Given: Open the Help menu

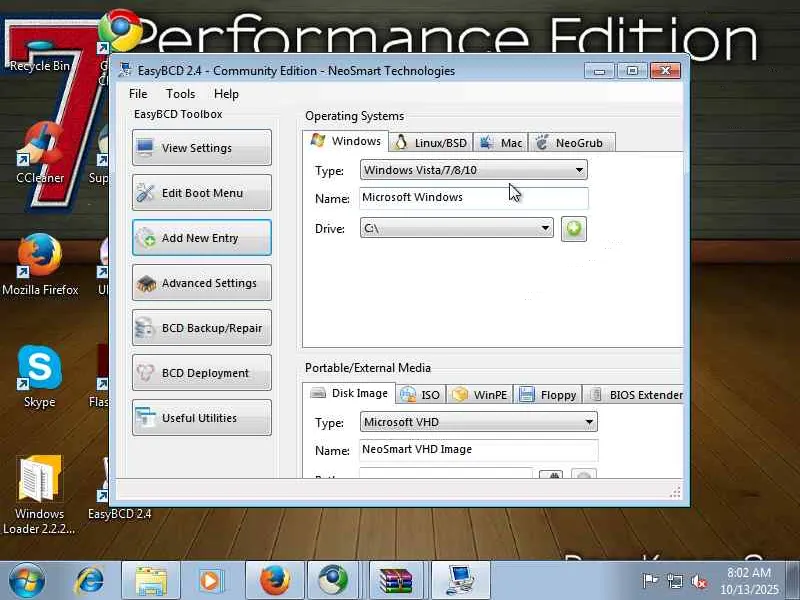Looking at the screenshot, I should click(x=226, y=94).
